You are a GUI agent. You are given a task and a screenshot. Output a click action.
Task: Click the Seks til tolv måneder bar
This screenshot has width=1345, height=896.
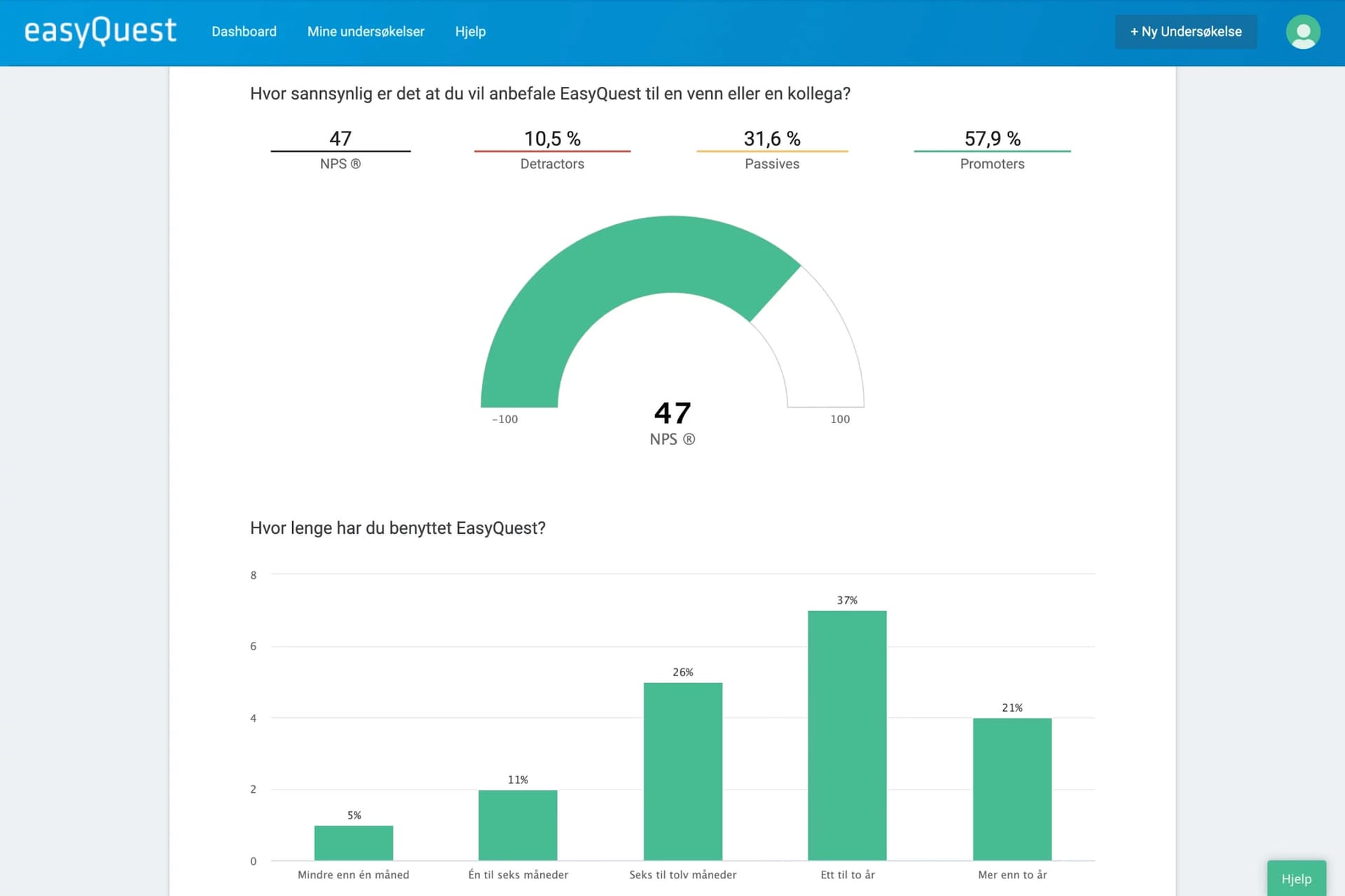[x=683, y=771]
